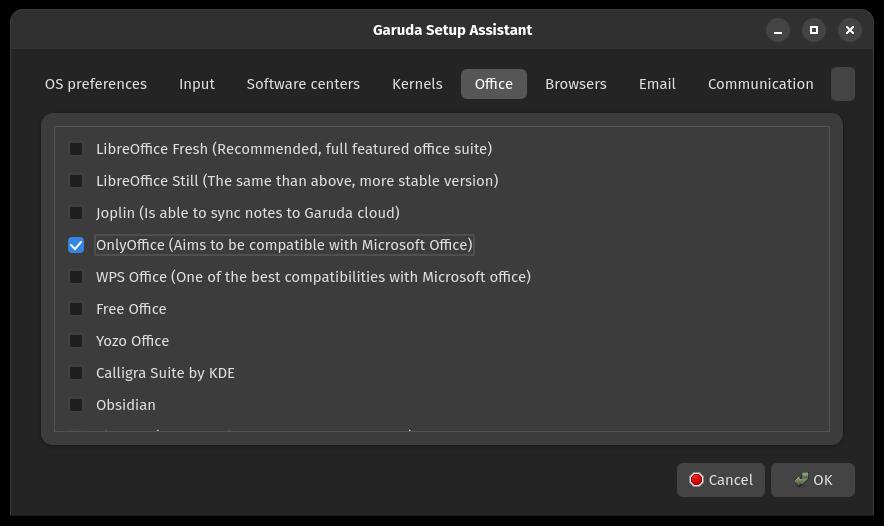Screen dimensions: 884x526
Task: Confirm with the OK button
Action: point(812,480)
